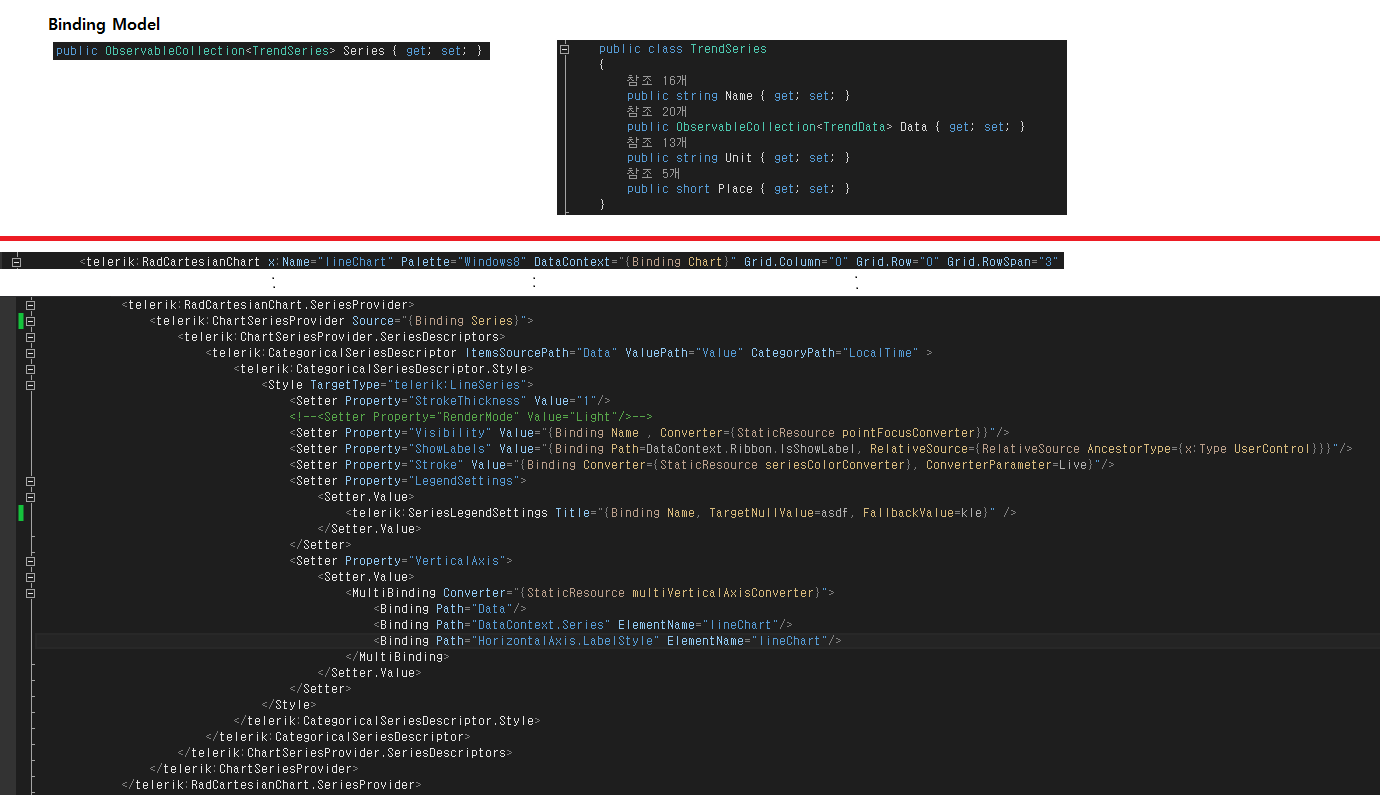Click 'TargetNullValue=asdf' text
Image resolution: width=1380 pixels, height=795 pixels.
click(x=779, y=513)
